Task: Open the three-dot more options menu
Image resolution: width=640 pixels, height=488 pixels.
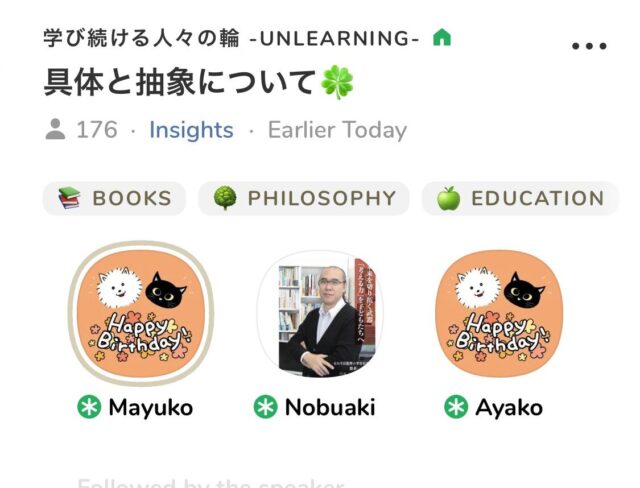Action: 589,46
